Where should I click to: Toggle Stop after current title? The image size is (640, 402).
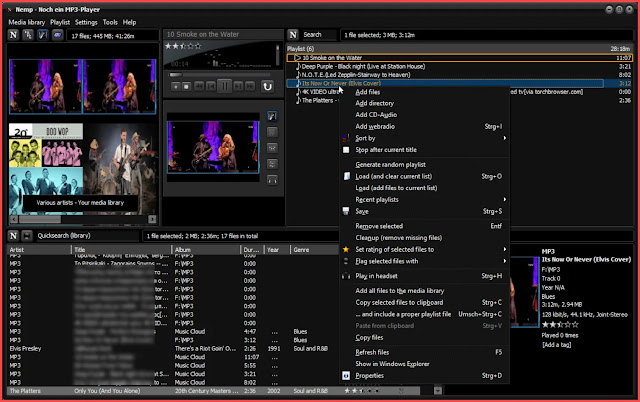click(x=386, y=150)
